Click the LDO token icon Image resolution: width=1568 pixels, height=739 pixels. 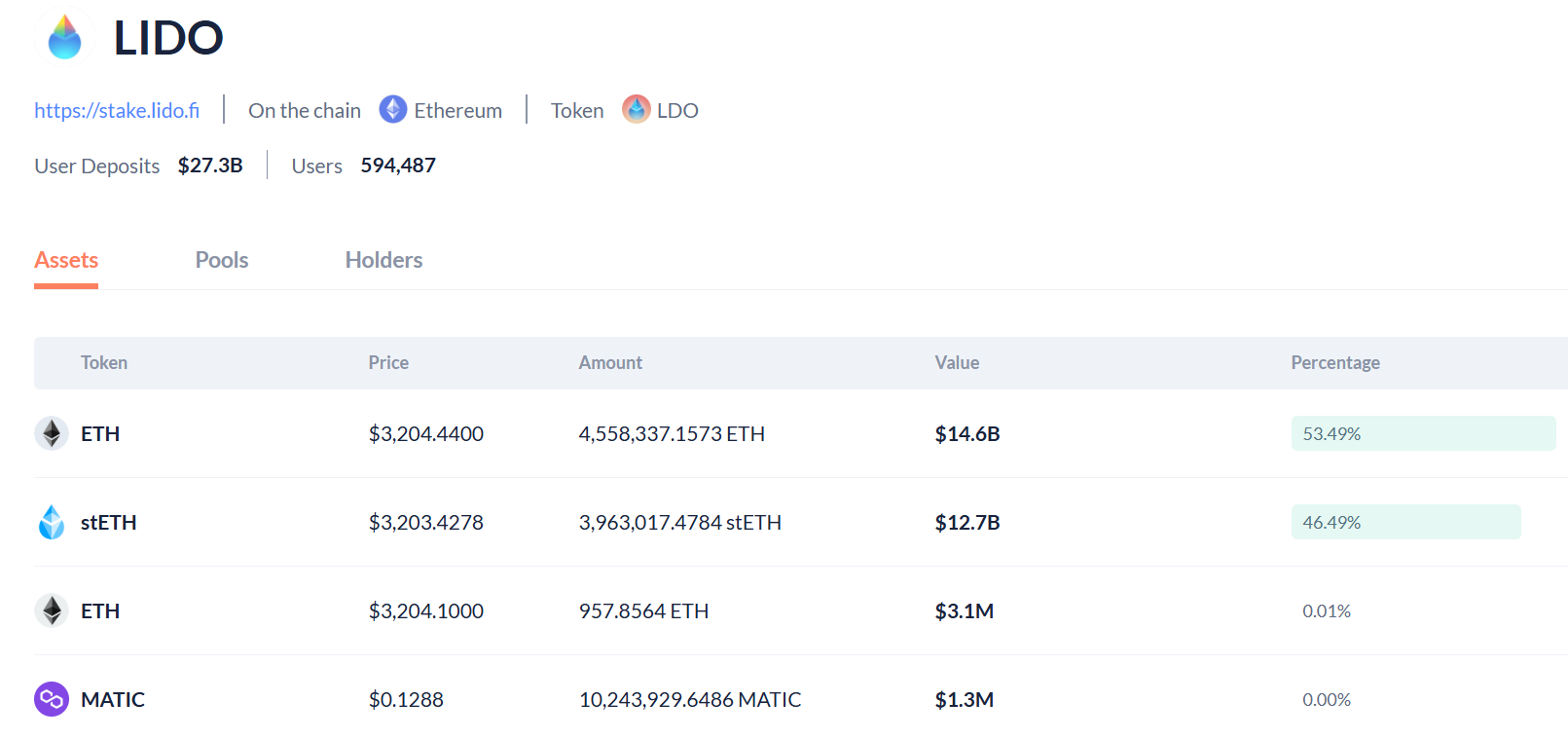click(637, 109)
